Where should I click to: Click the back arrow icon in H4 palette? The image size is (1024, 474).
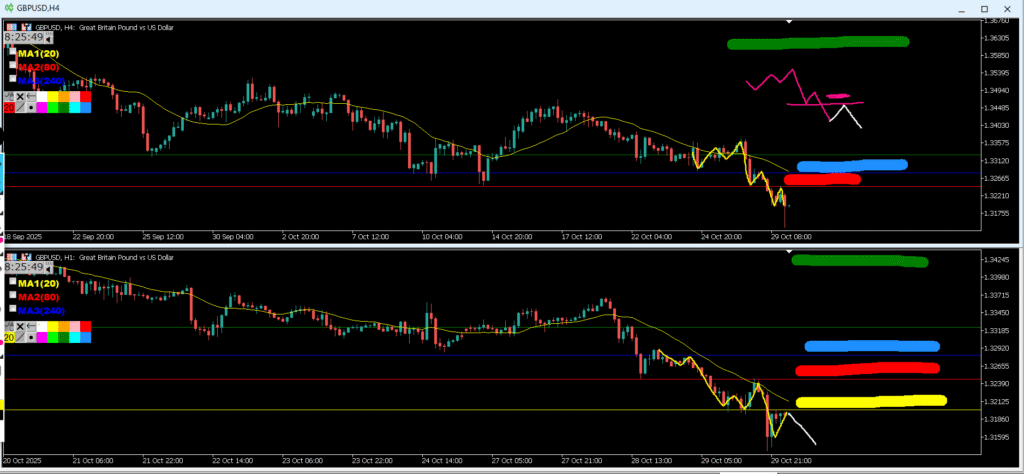31,96
